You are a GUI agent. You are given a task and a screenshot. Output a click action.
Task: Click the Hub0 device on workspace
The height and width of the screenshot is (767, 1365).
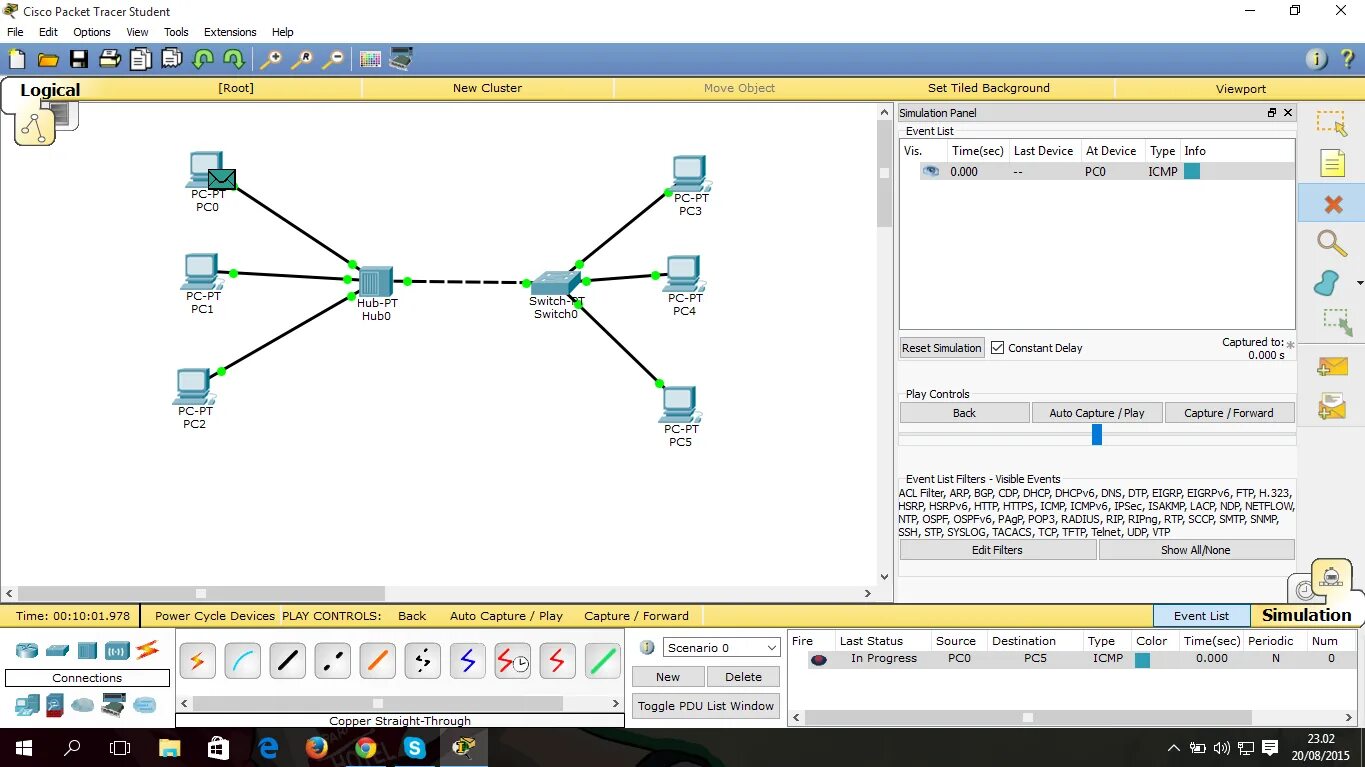click(376, 282)
